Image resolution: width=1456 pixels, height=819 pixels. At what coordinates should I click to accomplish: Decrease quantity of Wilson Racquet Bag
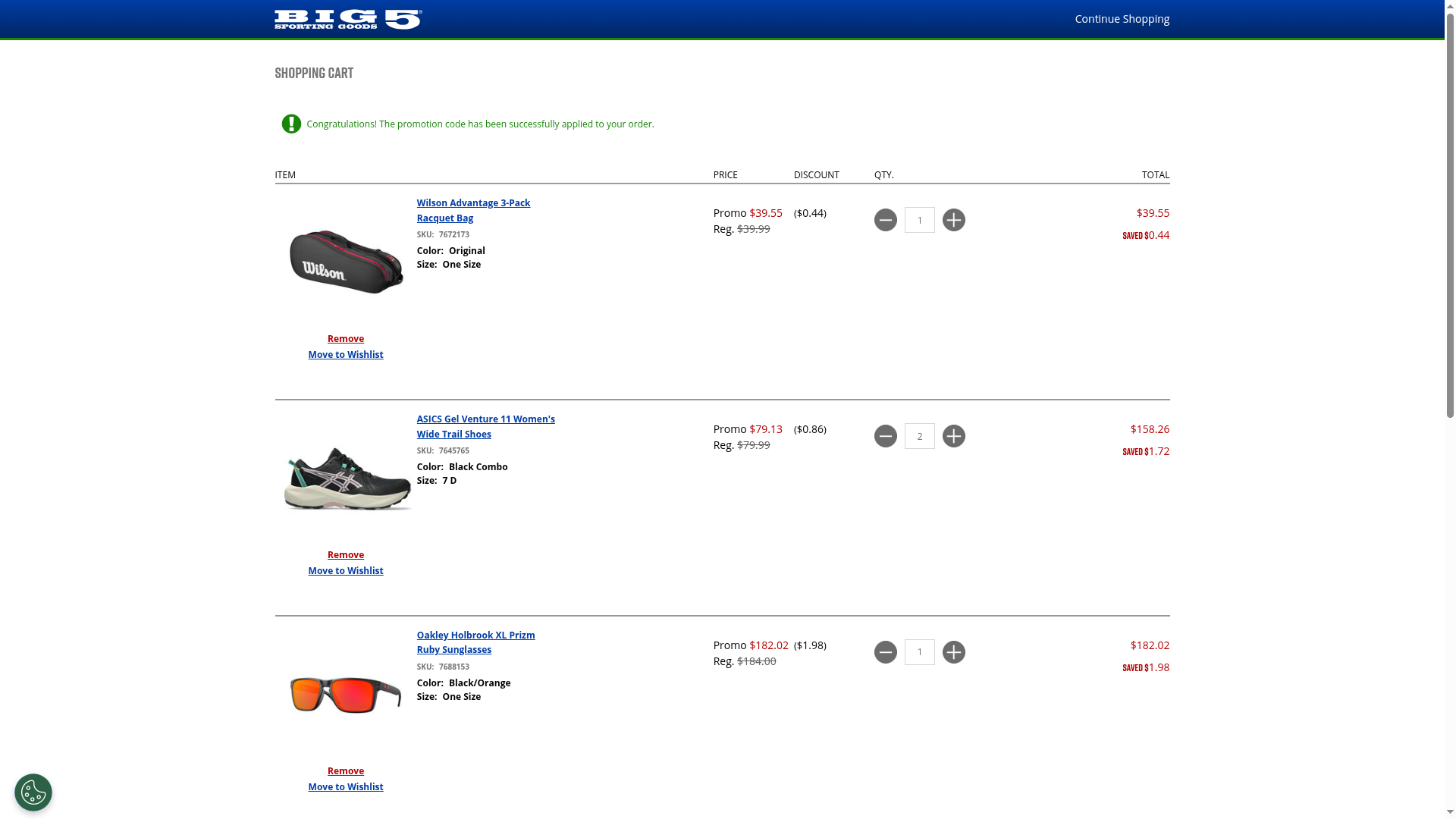coord(885,220)
